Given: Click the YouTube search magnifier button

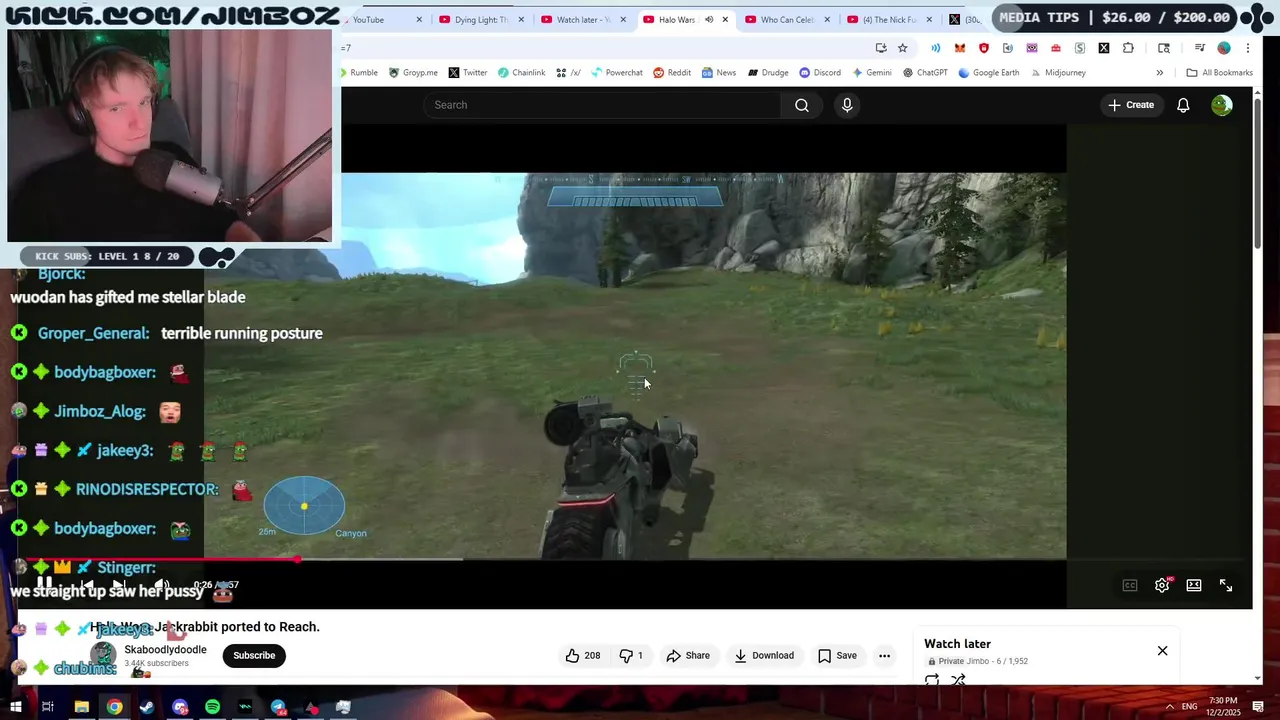Looking at the screenshot, I should pyautogui.click(x=801, y=105).
